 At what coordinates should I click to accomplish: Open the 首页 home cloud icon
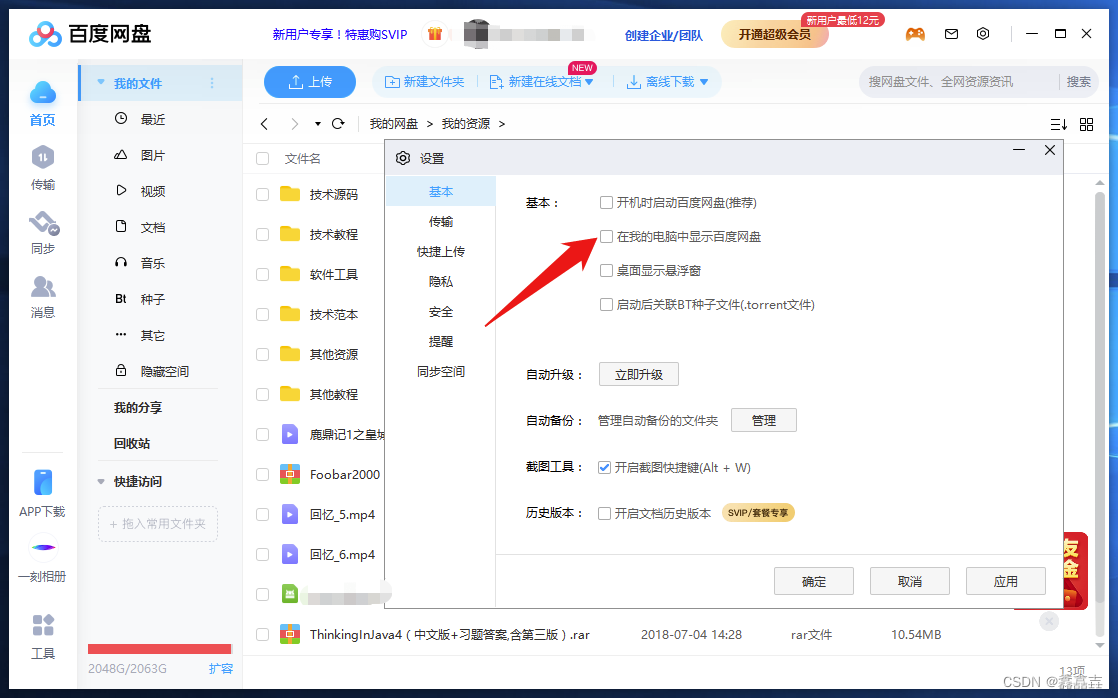coord(43,93)
